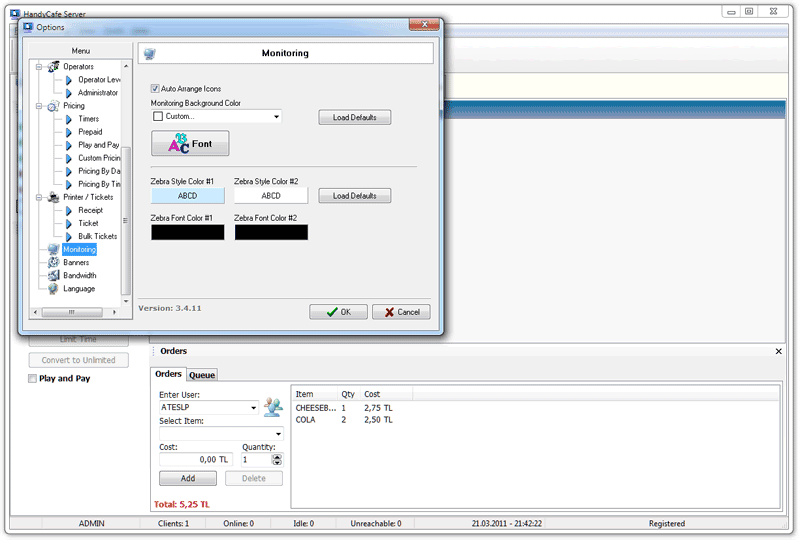Screen dimensions: 800x540
Task: Open the Font dialog with ABC button
Action: tap(190, 144)
